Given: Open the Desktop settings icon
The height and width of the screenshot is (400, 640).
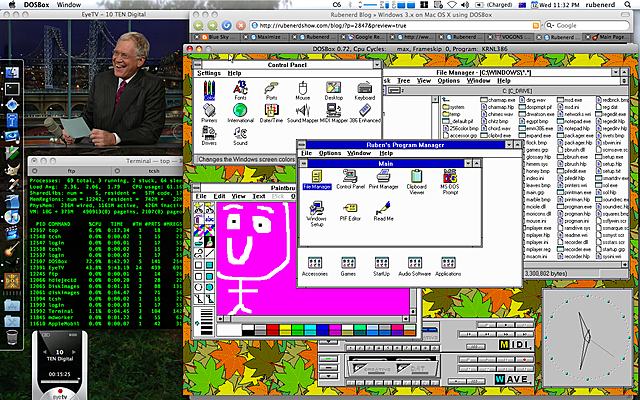Looking at the screenshot, I should tap(333, 90).
